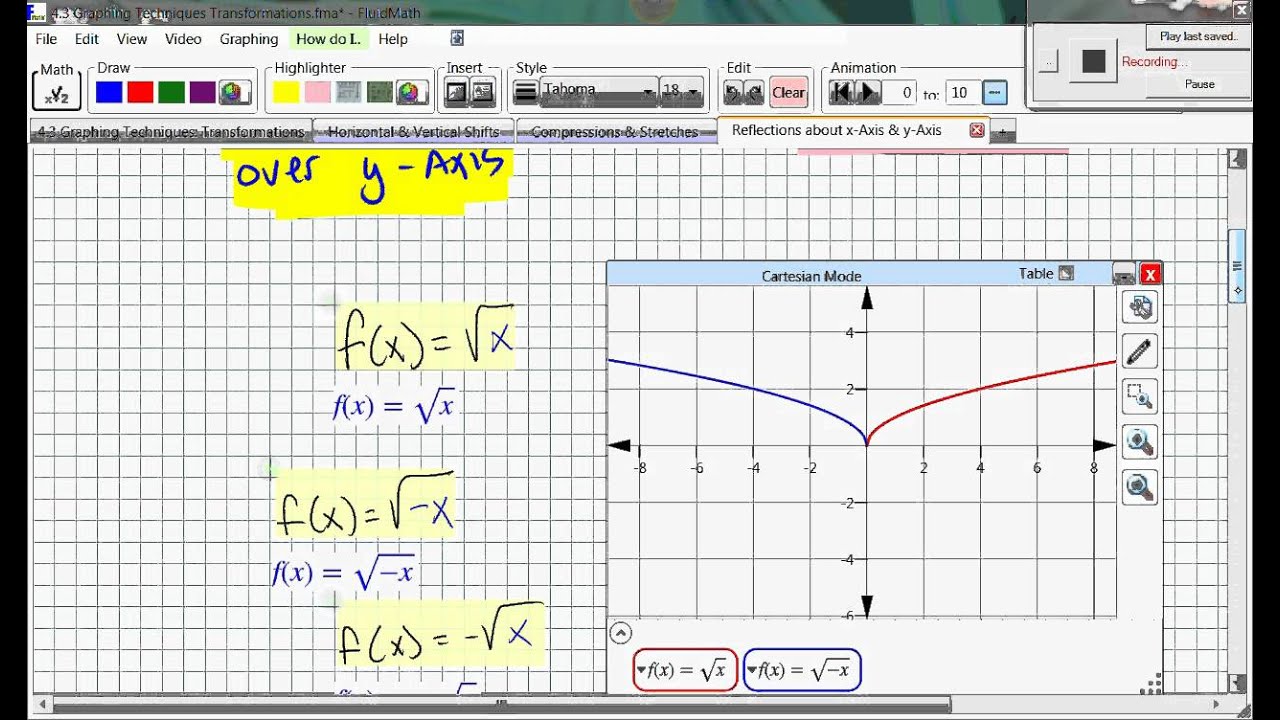
Task: Switch to 4.3 Graphing Techniques Transformations tab
Action: click(x=170, y=132)
